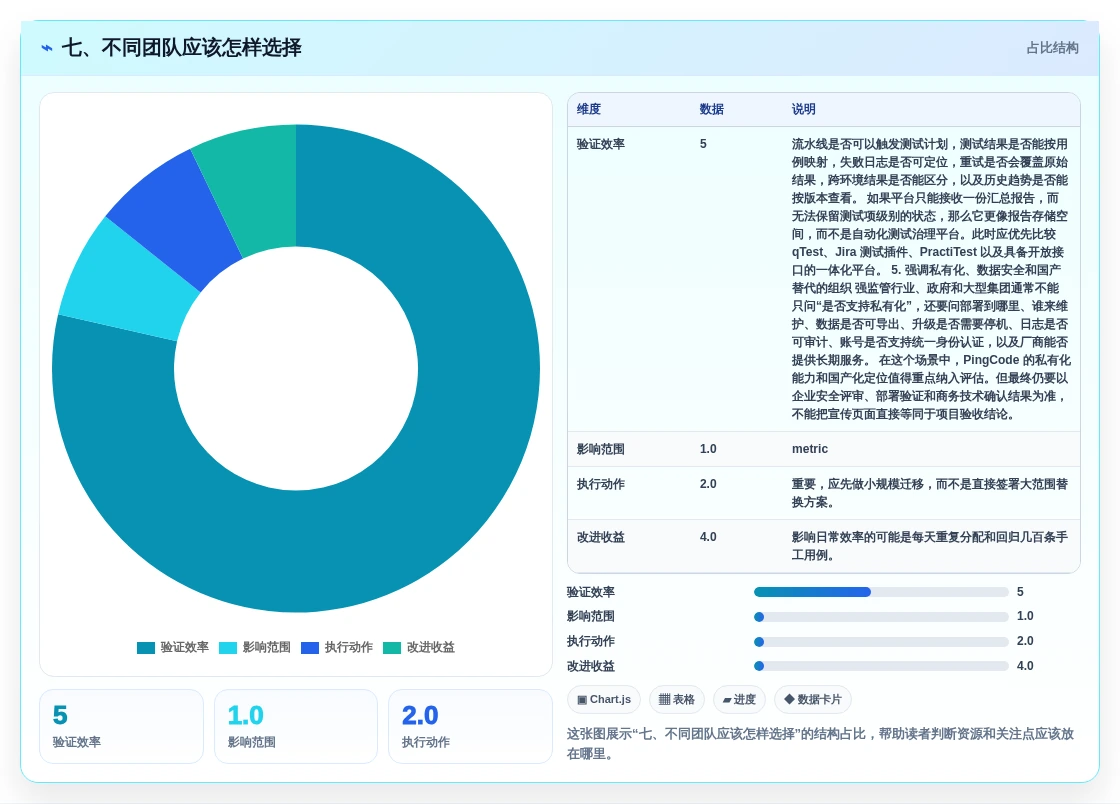The height and width of the screenshot is (804, 1120).
Task: Select the 说明 column header
Action: 804,109
